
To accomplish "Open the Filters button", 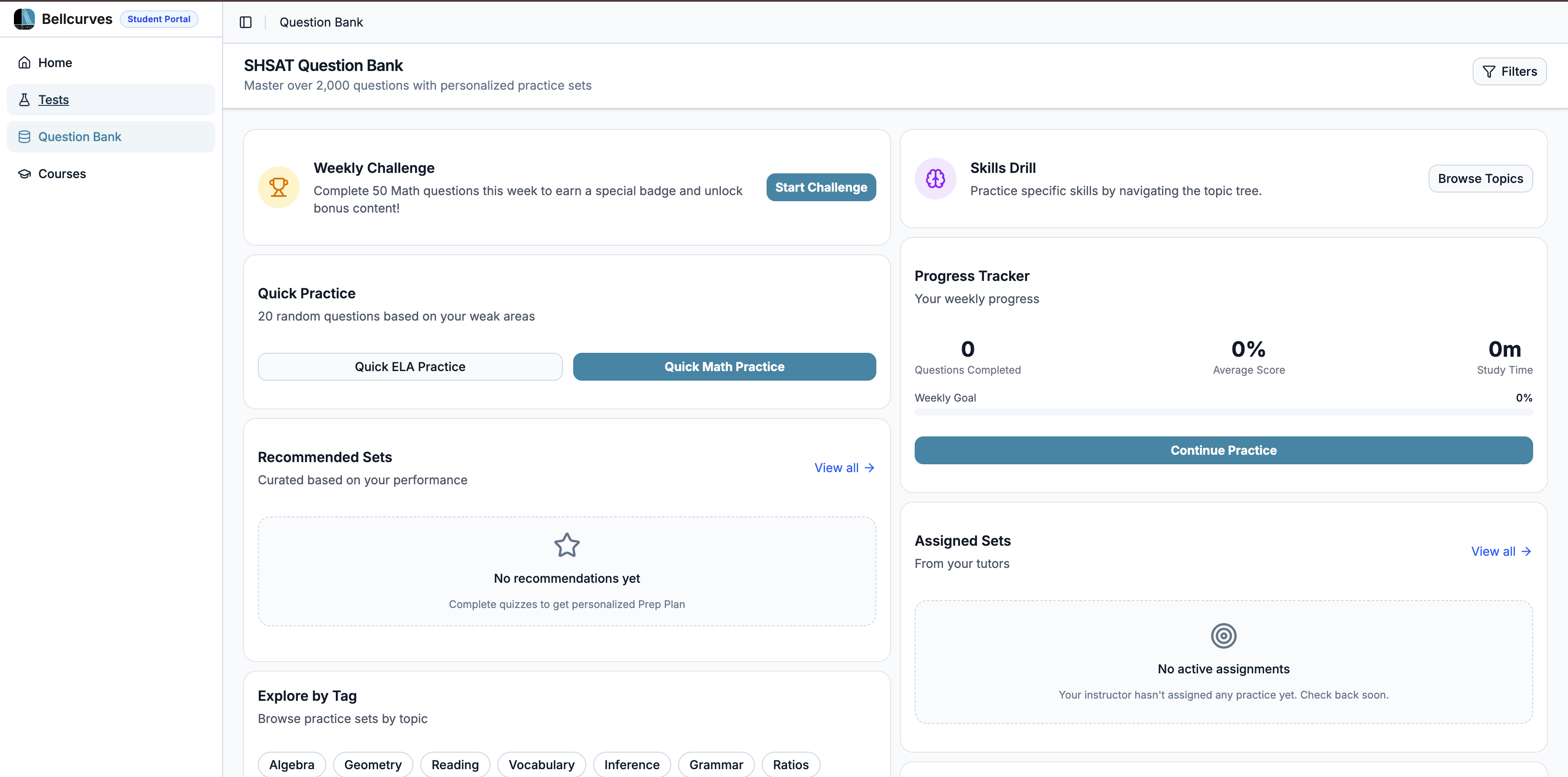I will [1509, 72].
